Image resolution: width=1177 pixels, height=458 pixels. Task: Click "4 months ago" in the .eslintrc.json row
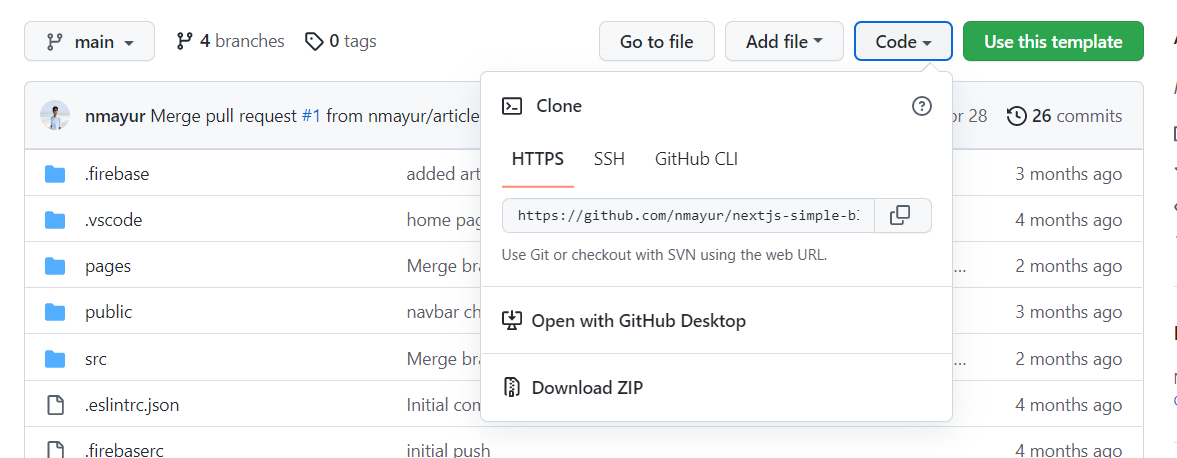(1068, 405)
